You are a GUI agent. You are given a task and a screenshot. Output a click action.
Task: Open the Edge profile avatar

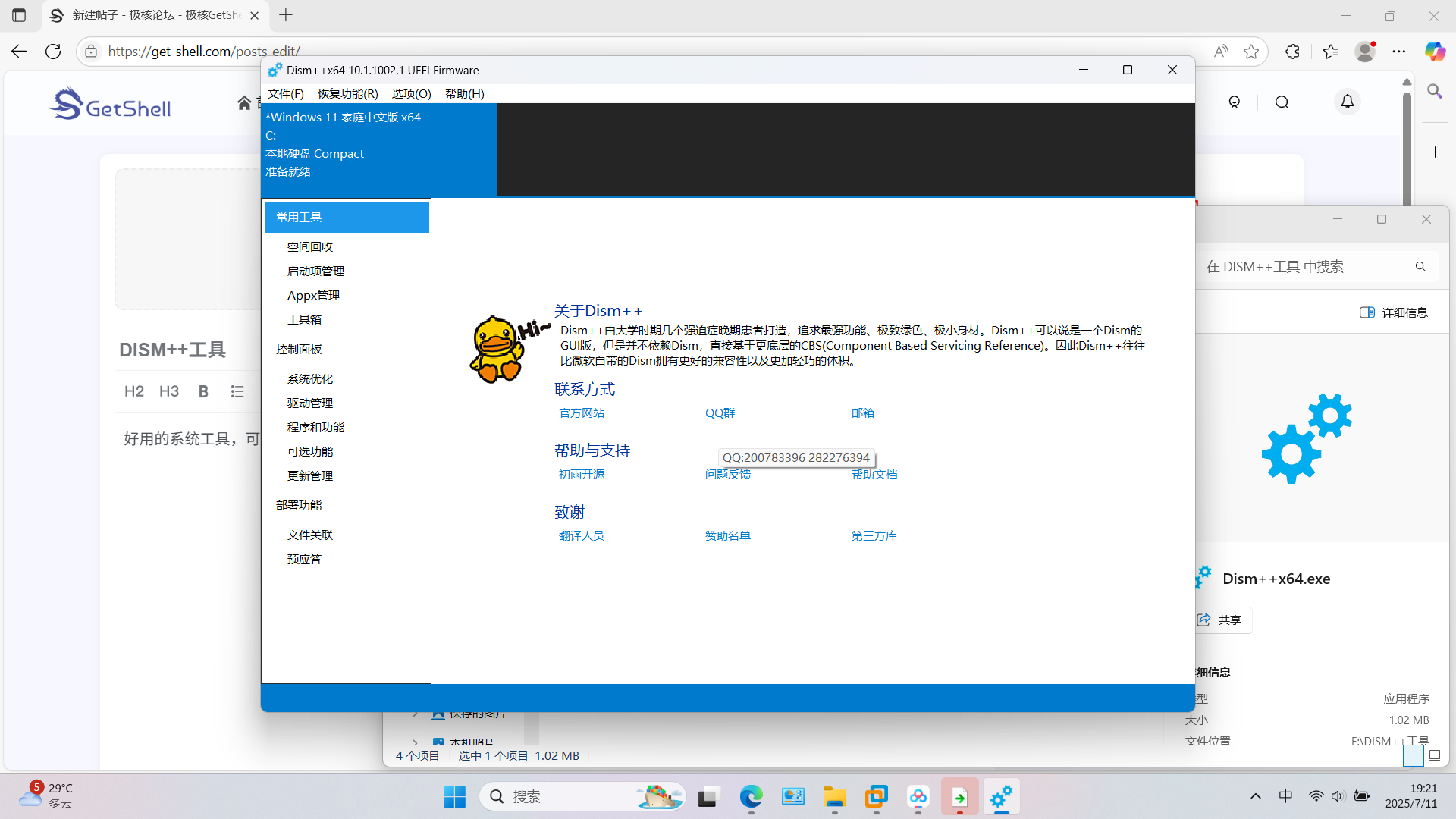point(1365,51)
